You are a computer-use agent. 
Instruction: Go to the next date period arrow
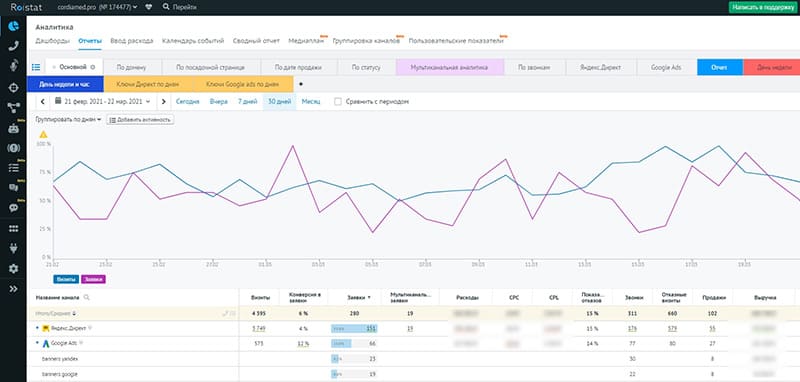coord(163,101)
